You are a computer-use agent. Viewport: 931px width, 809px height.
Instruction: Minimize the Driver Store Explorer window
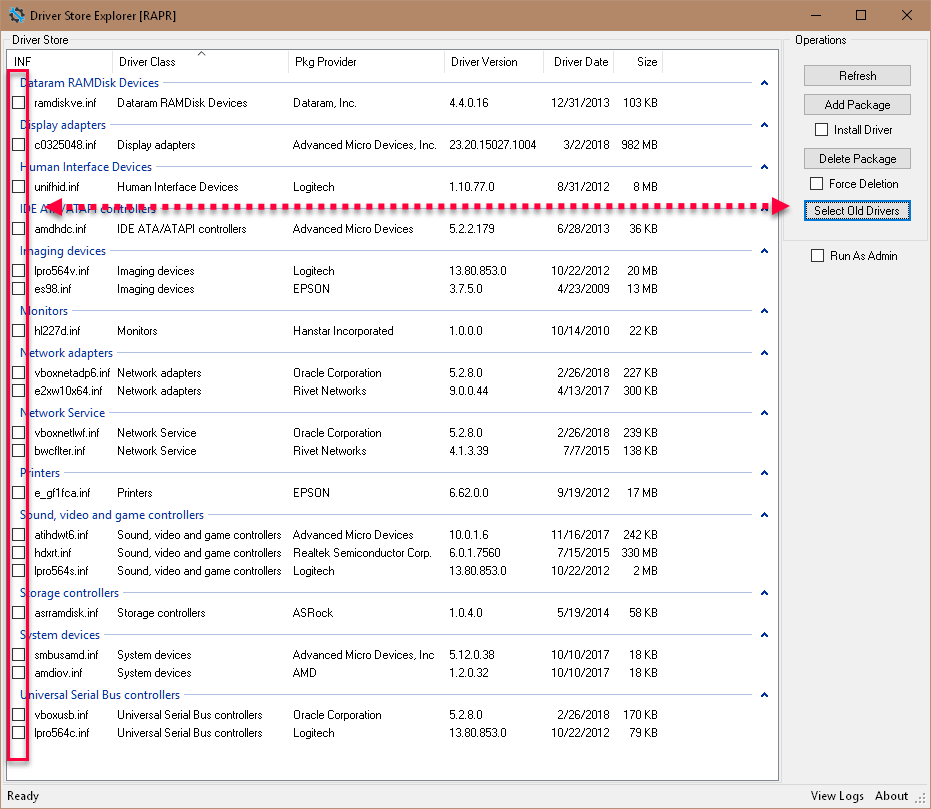(x=816, y=15)
